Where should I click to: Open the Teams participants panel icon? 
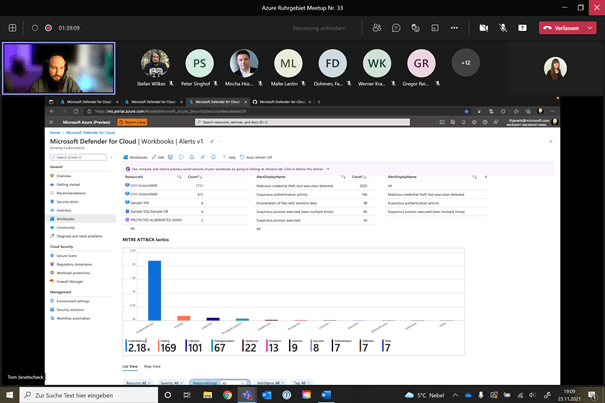pos(377,28)
